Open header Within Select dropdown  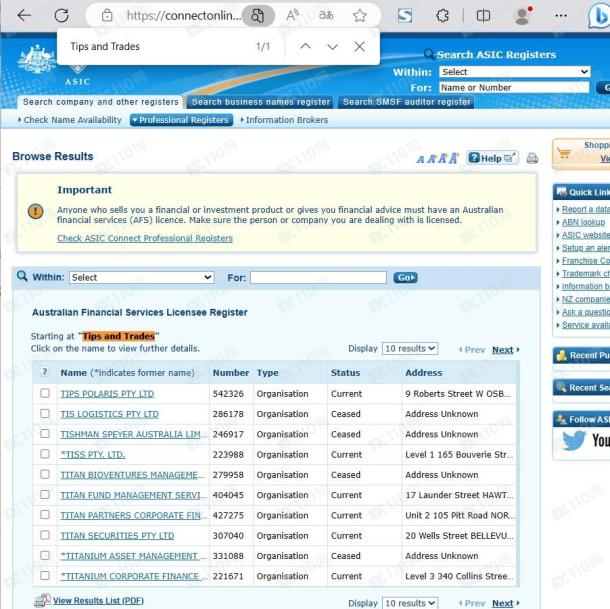pos(514,72)
